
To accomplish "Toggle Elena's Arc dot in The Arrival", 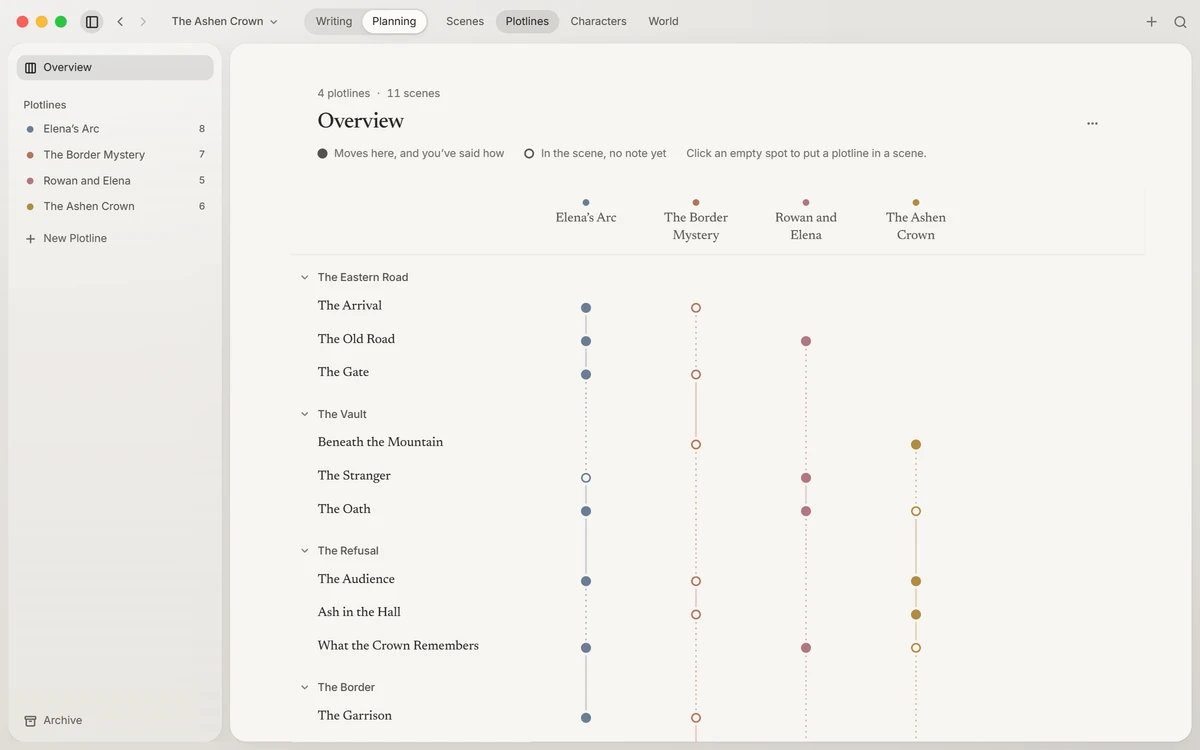I will click(586, 308).
